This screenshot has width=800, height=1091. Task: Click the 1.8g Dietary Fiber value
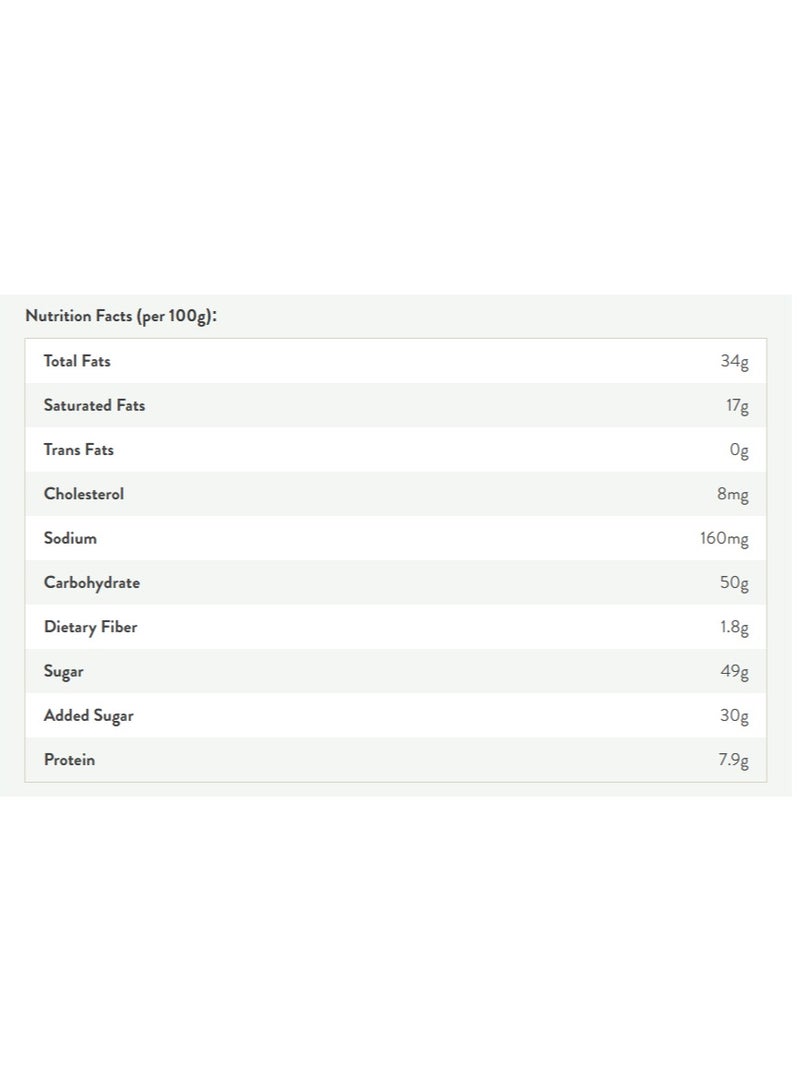pyautogui.click(x=735, y=628)
